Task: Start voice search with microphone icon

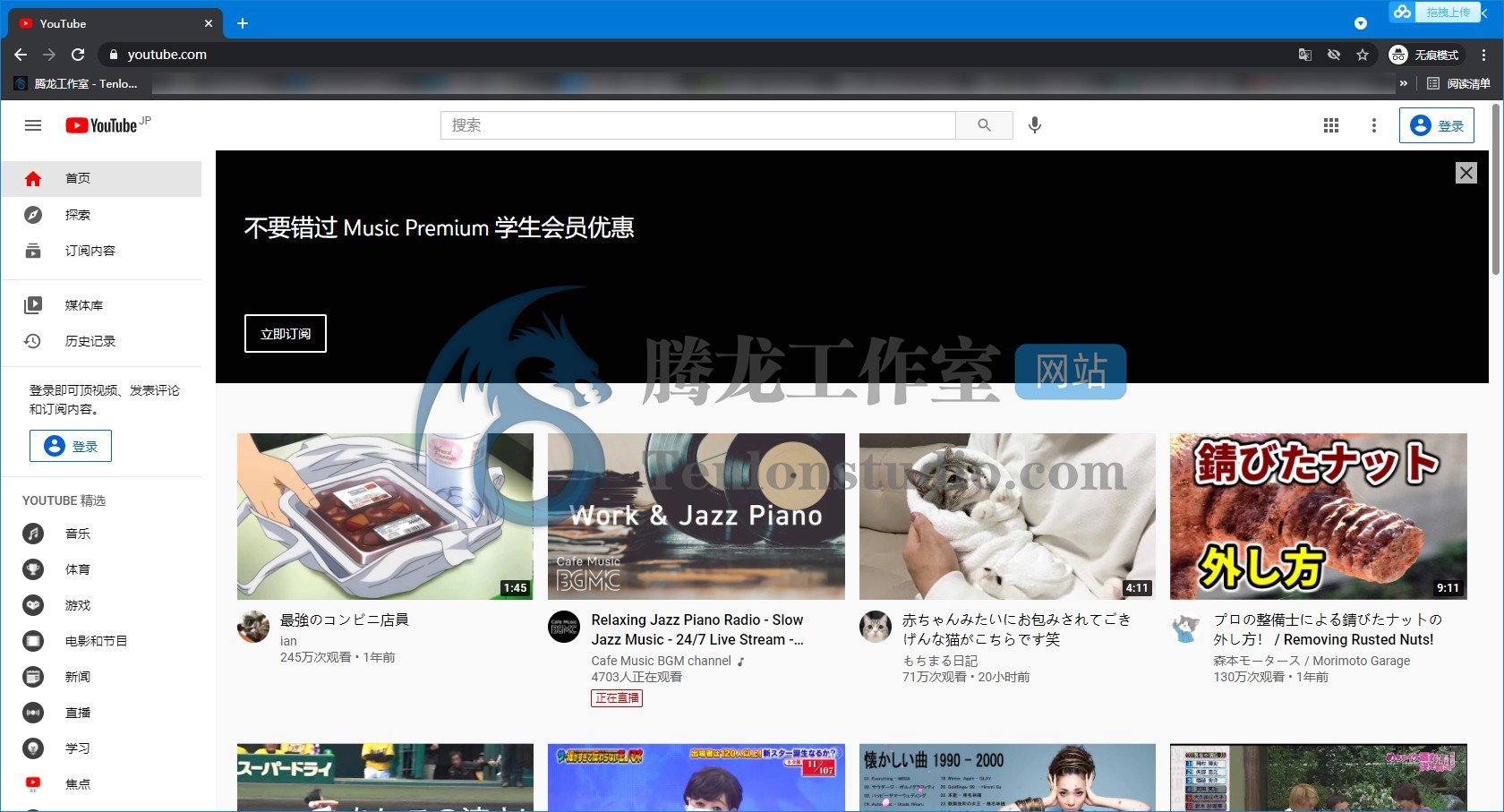Action: click(1035, 125)
